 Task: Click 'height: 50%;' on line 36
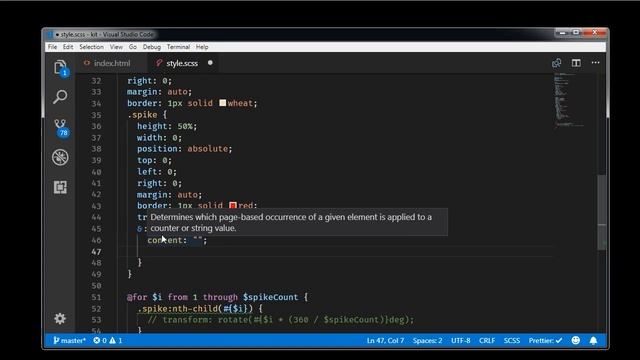(167, 126)
